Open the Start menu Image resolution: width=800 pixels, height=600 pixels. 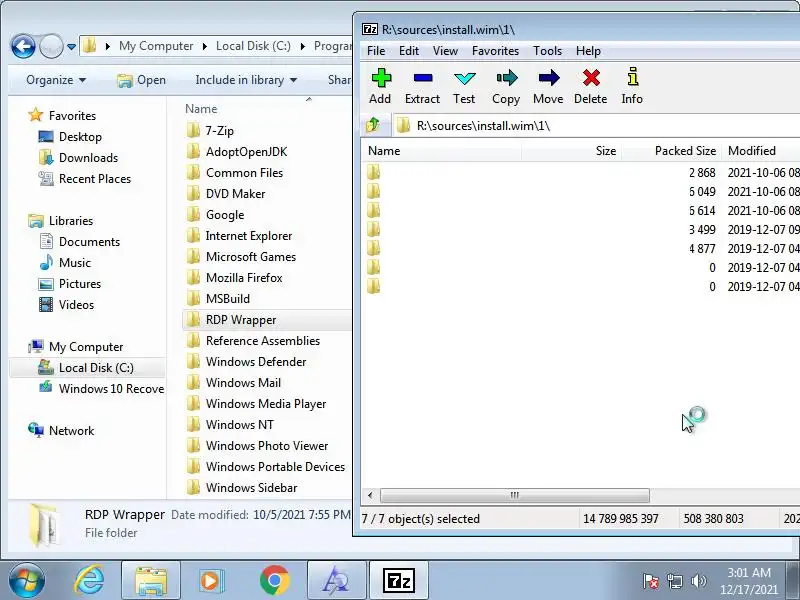click(26, 581)
